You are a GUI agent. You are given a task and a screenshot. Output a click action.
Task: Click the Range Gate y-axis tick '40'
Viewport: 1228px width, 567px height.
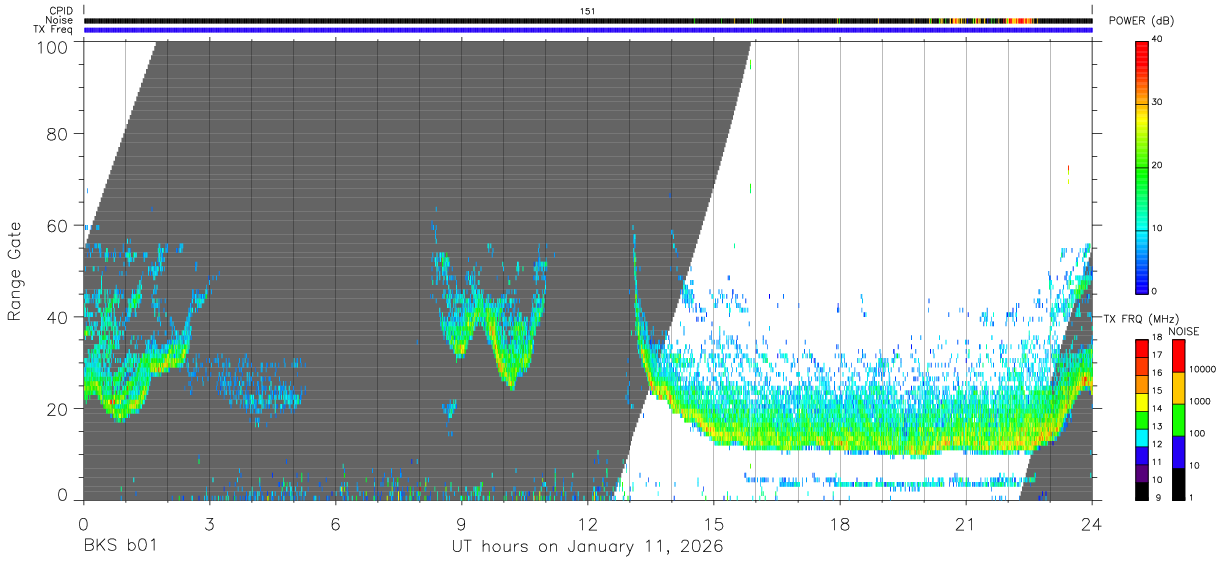click(58, 317)
